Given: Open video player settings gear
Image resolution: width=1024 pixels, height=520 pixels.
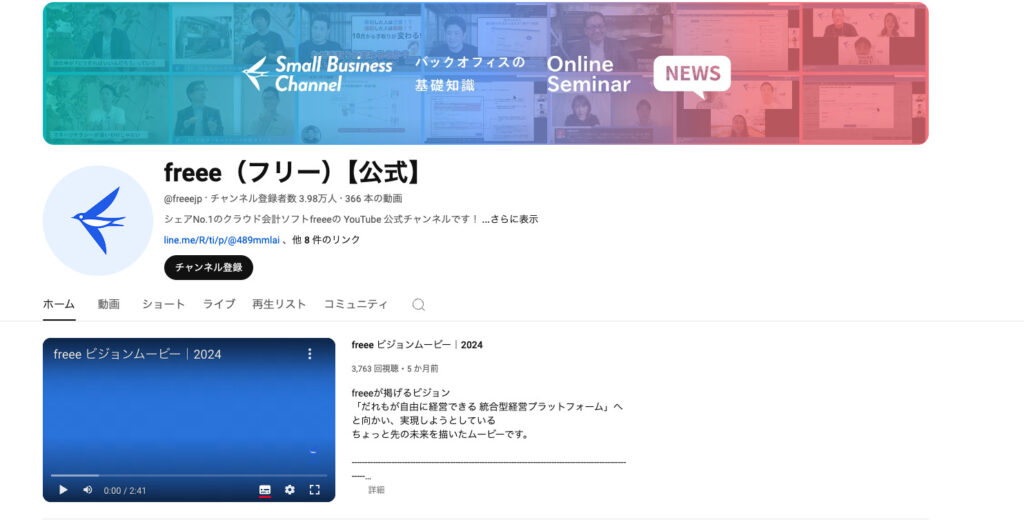Looking at the screenshot, I should (x=290, y=489).
